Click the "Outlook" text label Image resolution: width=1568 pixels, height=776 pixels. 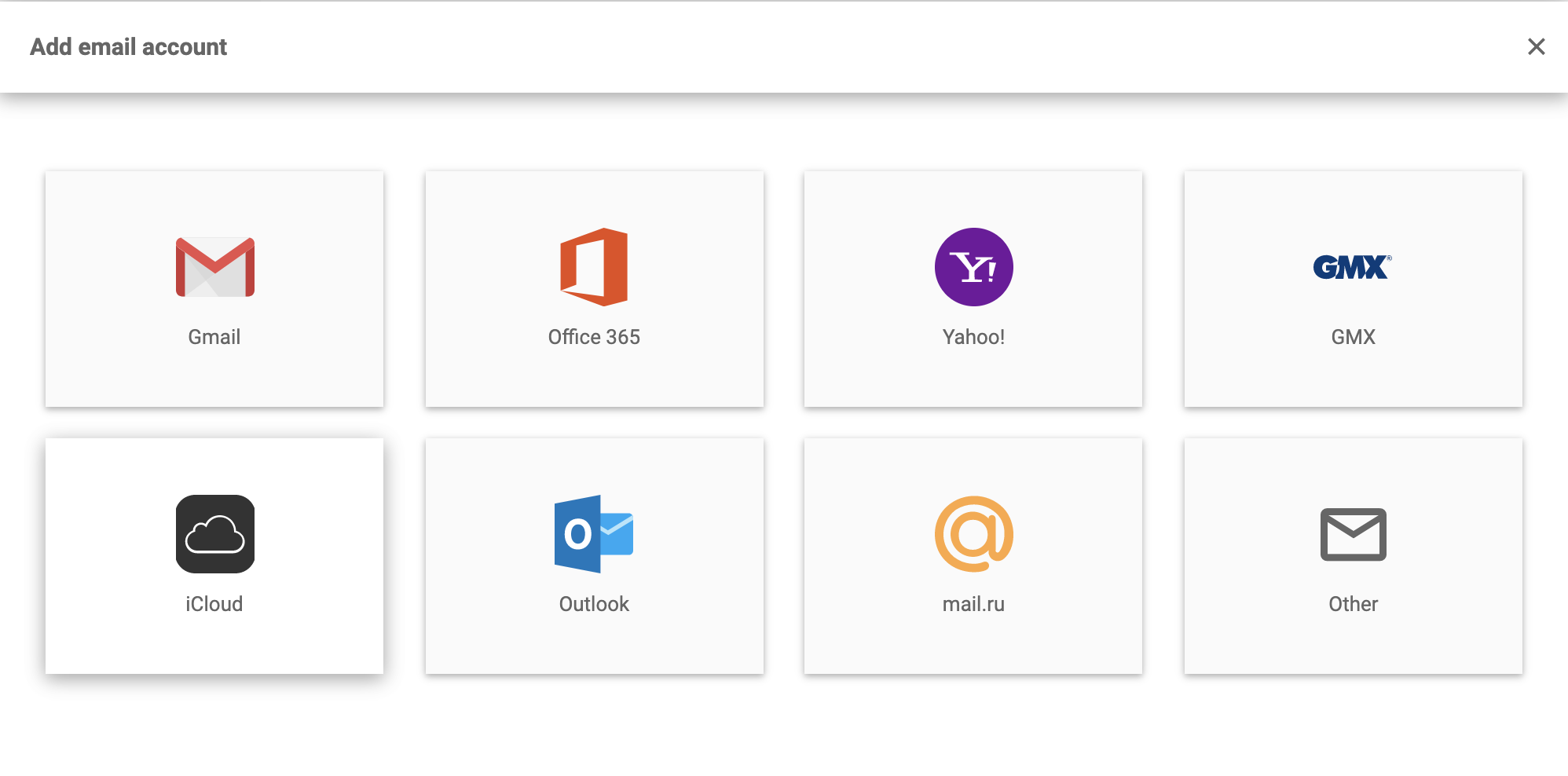tap(594, 604)
